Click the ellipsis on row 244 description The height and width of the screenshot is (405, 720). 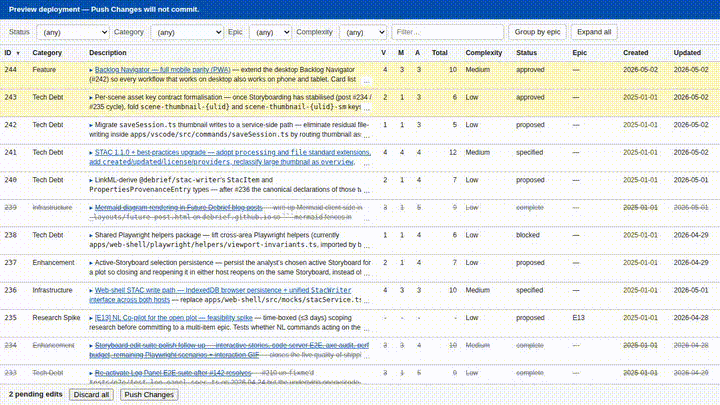point(366,81)
